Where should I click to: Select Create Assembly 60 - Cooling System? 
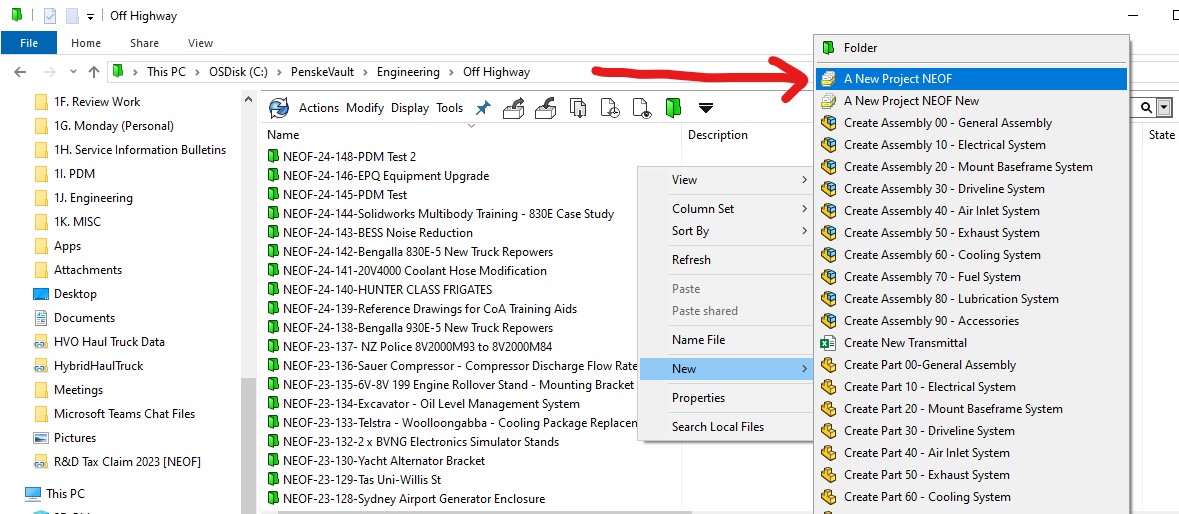971,255
